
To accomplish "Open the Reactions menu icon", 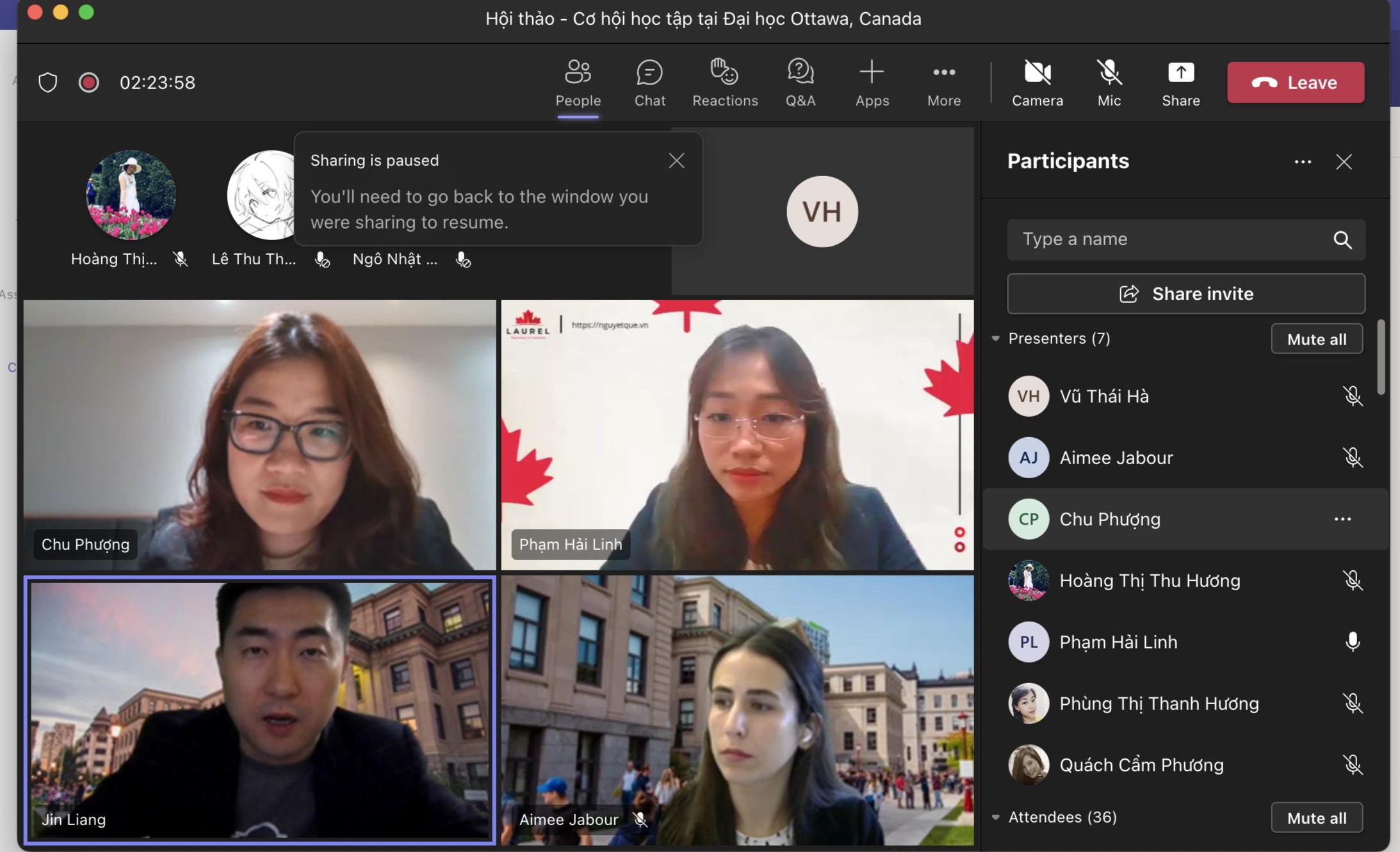I will coord(724,73).
